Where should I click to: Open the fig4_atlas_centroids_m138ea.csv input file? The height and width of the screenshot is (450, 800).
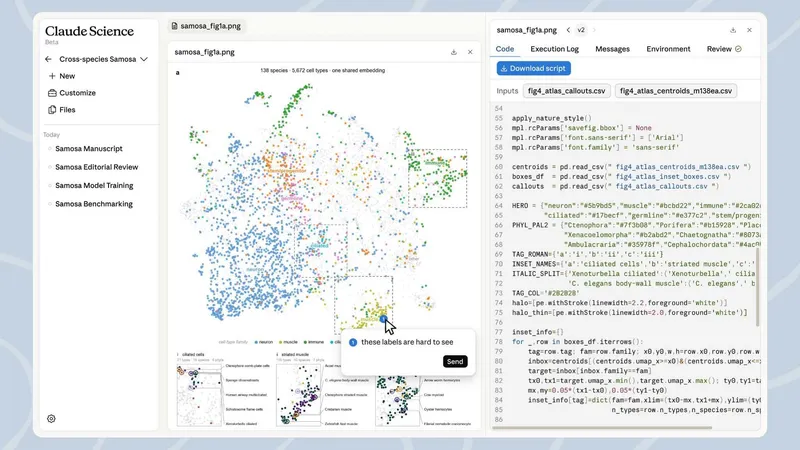pos(676,91)
